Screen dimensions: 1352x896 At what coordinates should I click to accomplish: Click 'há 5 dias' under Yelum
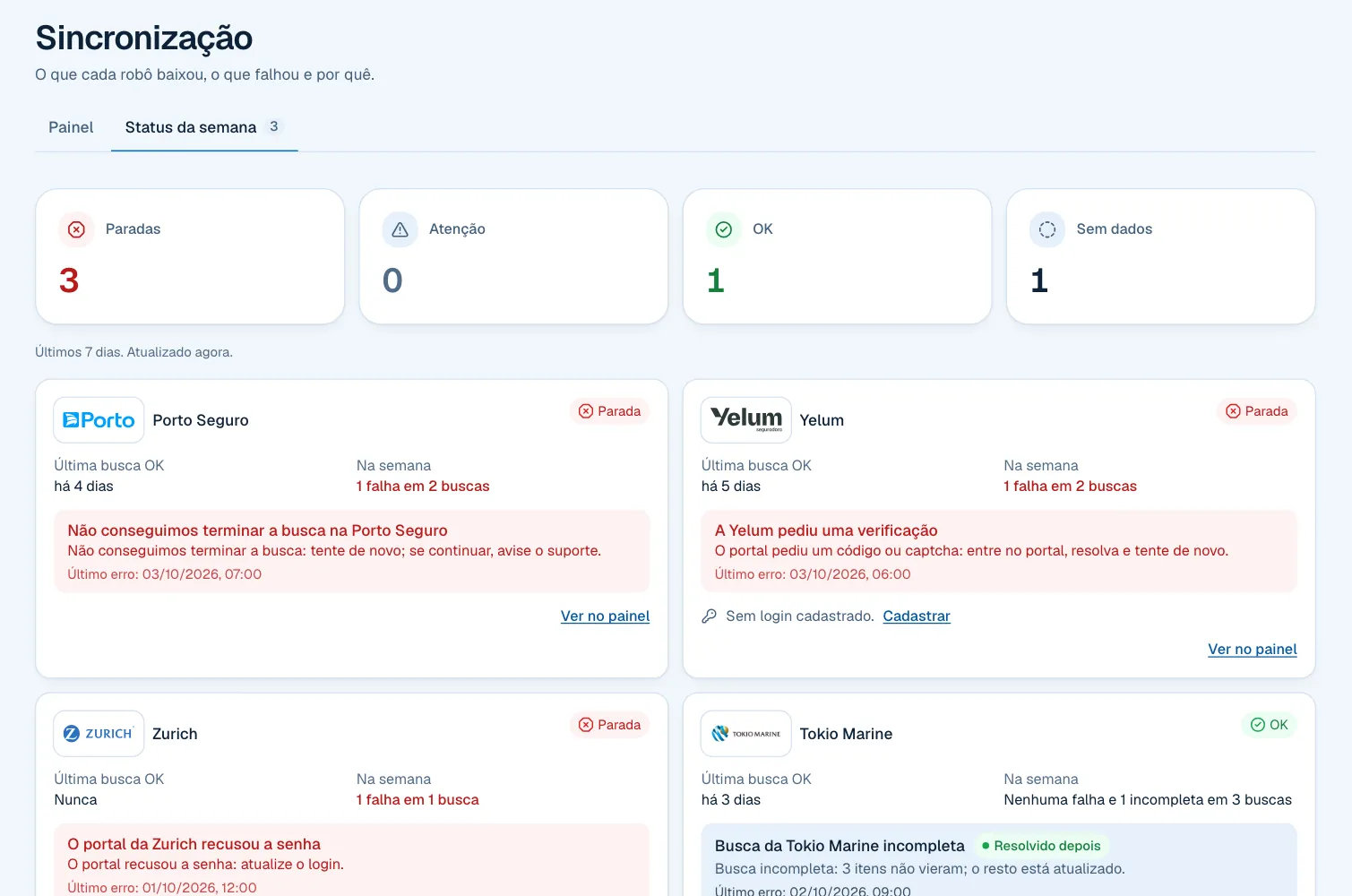(731, 487)
